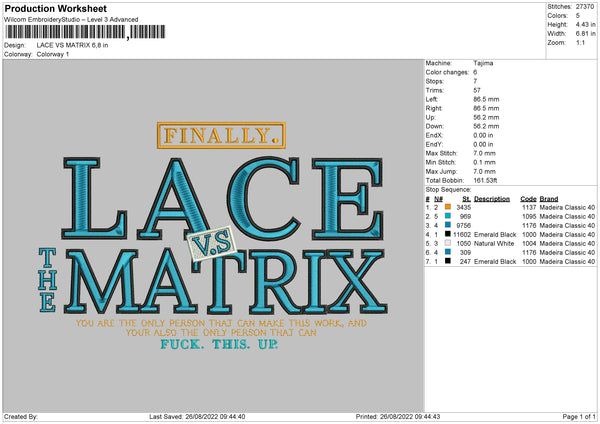600x424 pixels.
Task: Click the MATRIX lettering in the design preview
Action: (226, 281)
